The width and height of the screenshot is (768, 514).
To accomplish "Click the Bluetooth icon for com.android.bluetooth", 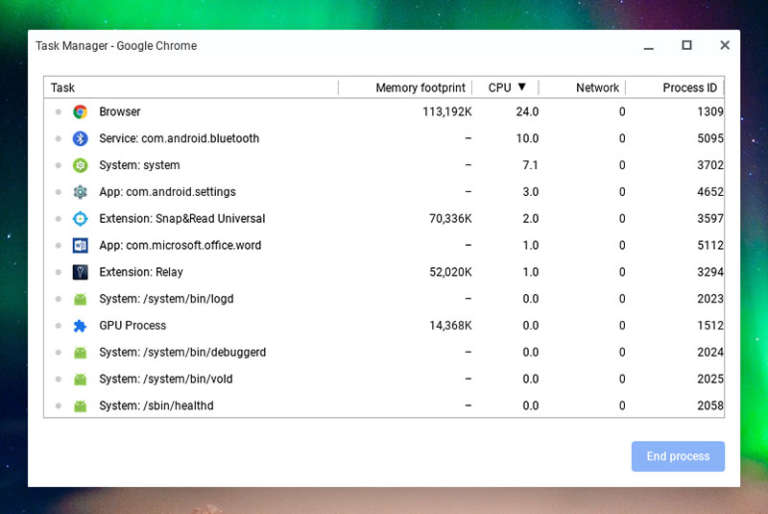I will pyautogui.click(x=80, y=139).
